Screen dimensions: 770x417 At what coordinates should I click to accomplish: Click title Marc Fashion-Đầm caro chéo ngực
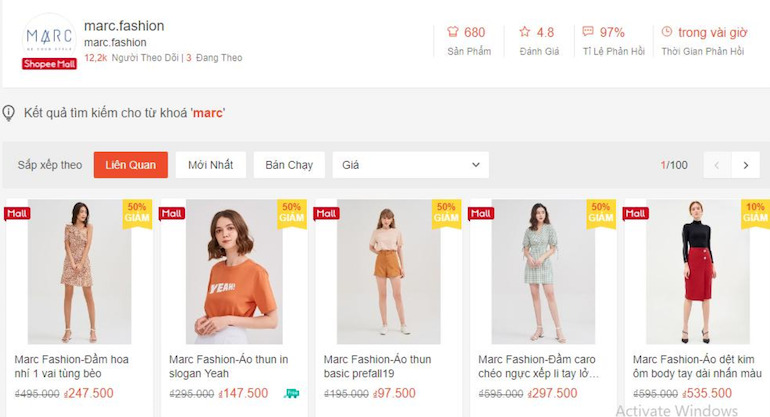click(x=539, y=366)
